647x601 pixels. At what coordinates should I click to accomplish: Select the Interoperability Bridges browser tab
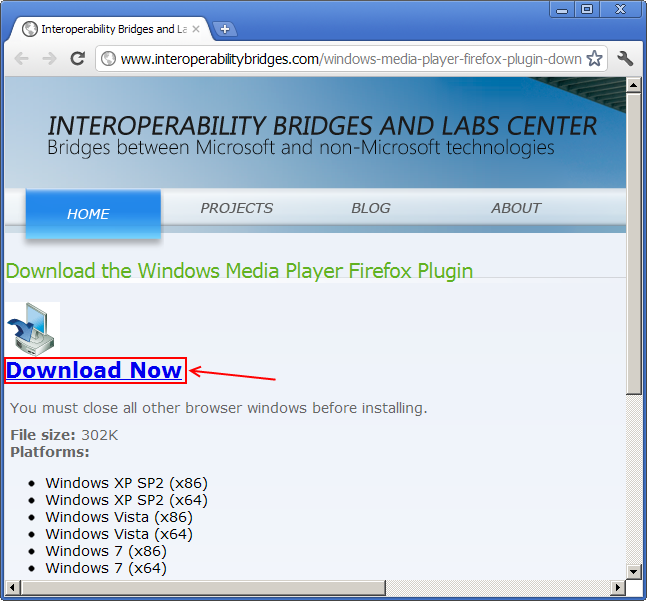pyautogui.click(x=110, y=29)
